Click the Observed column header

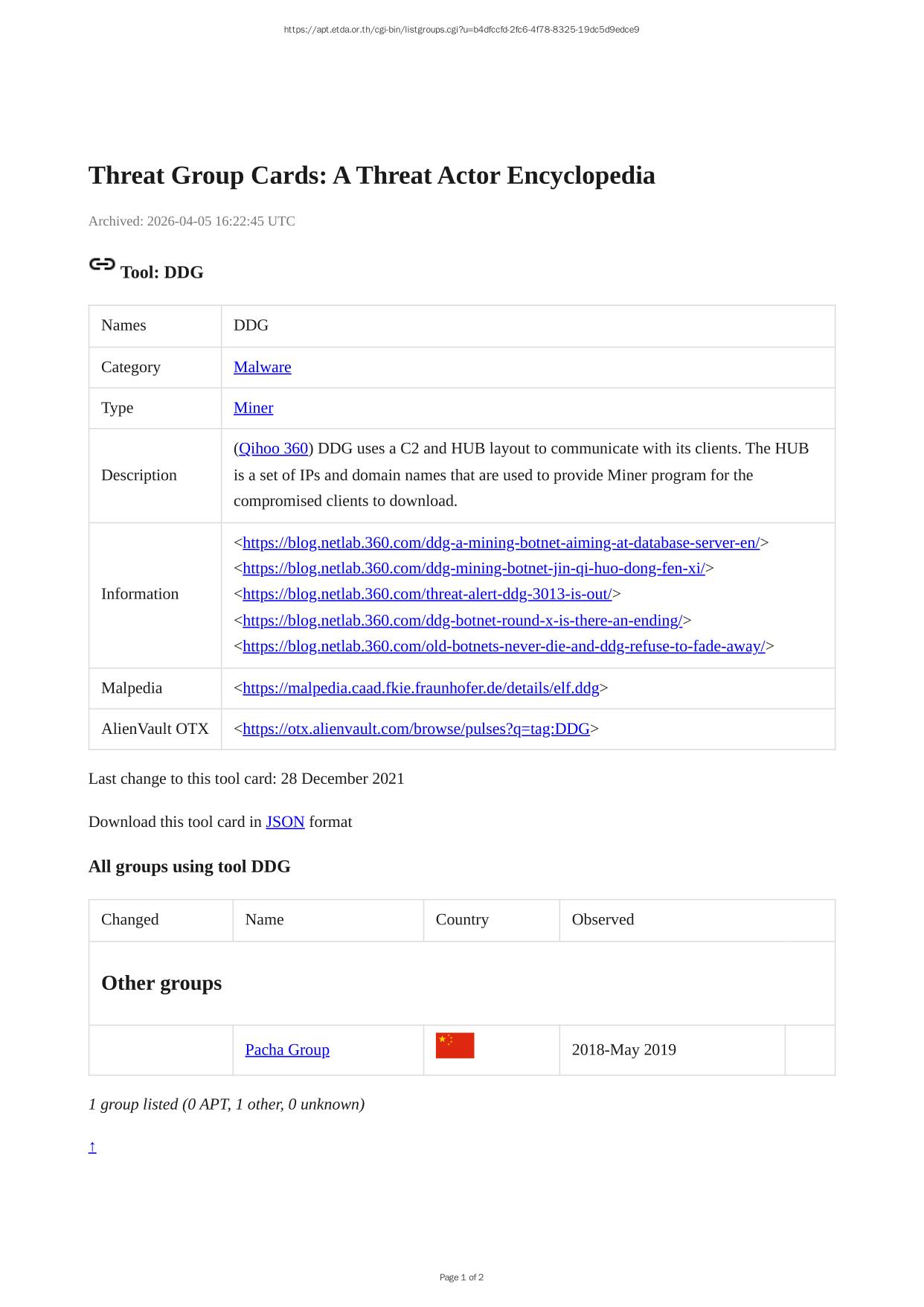coord(603,919)
